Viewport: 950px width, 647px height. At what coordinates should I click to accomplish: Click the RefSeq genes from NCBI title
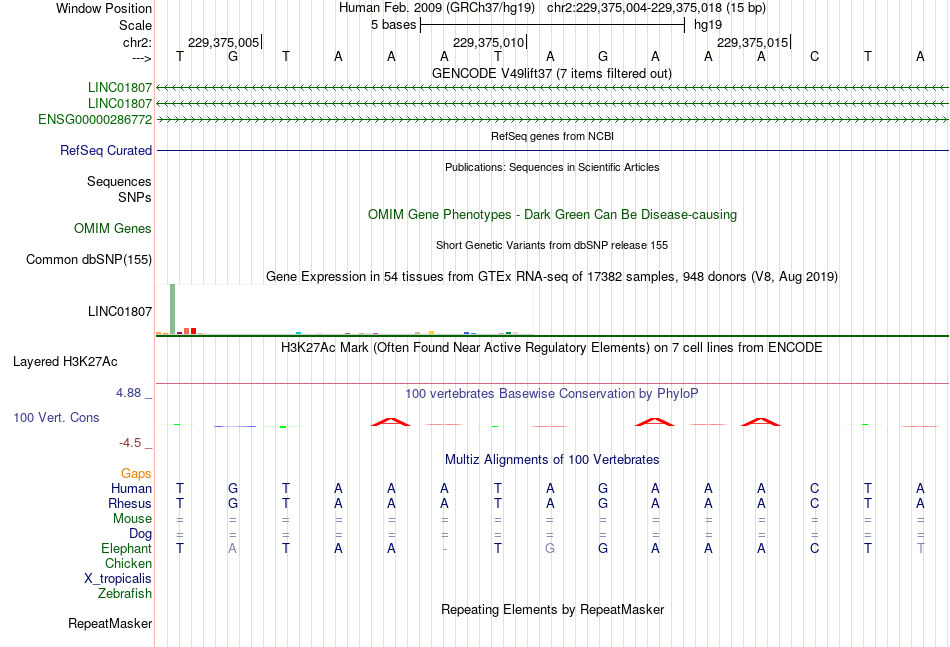[553, 136]
